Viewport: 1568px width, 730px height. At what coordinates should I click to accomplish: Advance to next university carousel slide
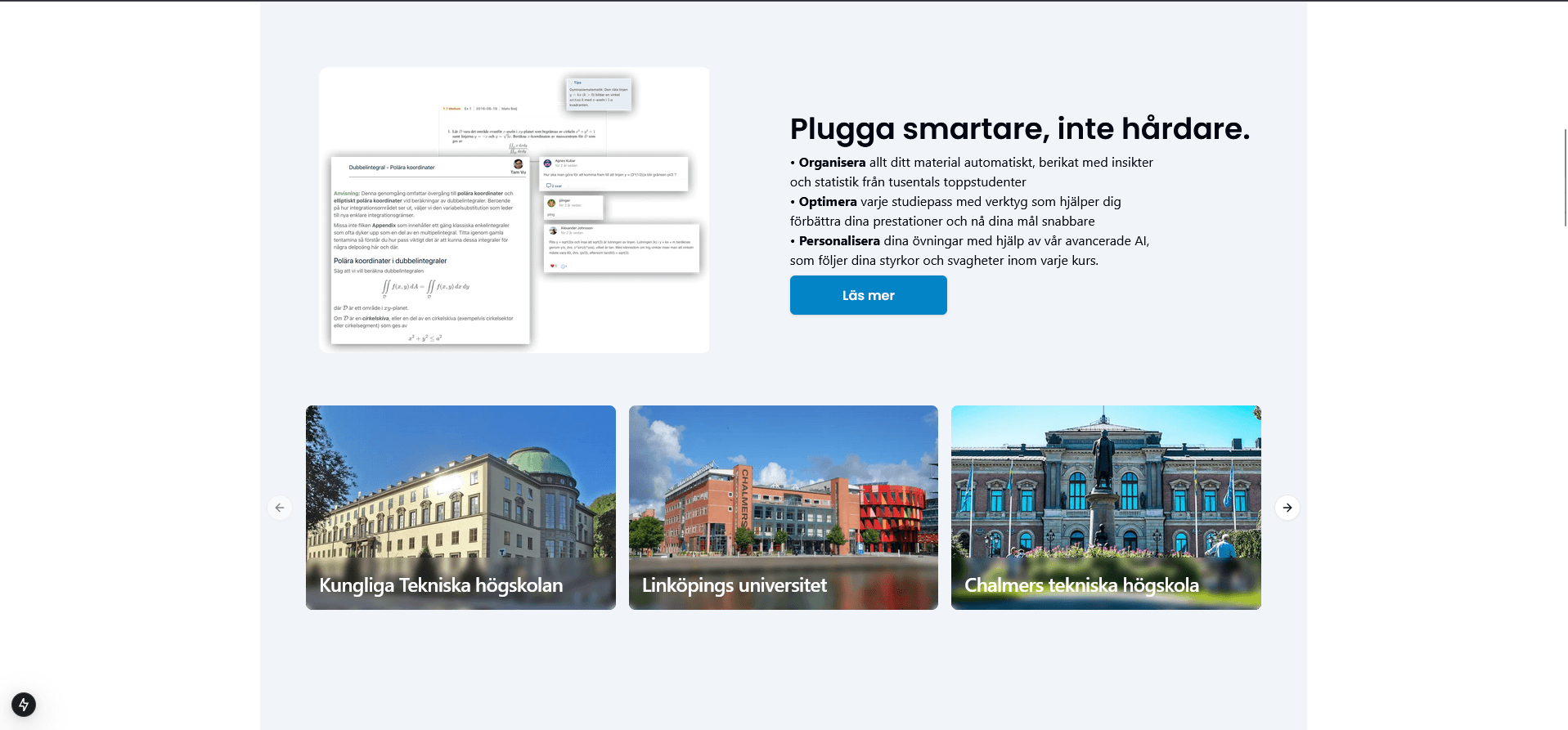1287,508
